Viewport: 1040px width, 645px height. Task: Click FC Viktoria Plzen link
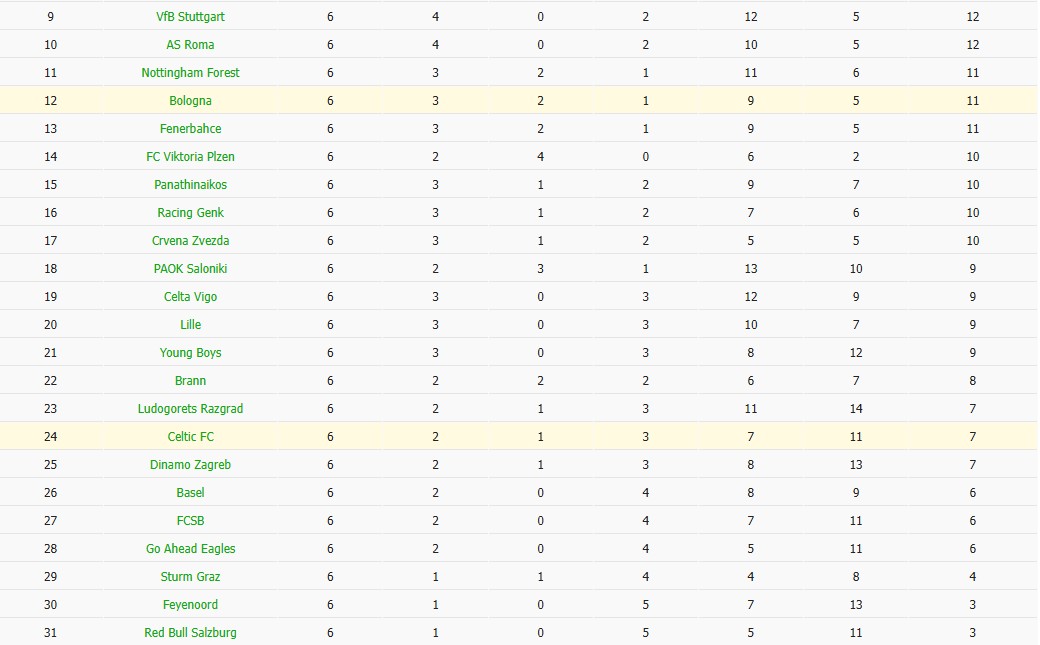pos(190,157)
